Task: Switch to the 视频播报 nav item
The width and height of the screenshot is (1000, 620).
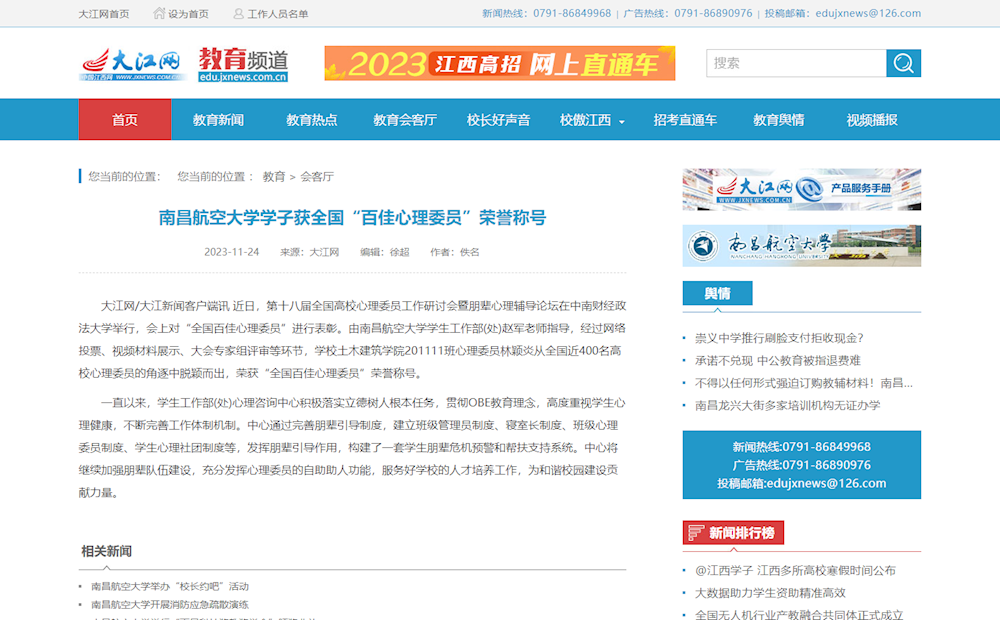Action: pyautogui.click(x=872, y=120)
